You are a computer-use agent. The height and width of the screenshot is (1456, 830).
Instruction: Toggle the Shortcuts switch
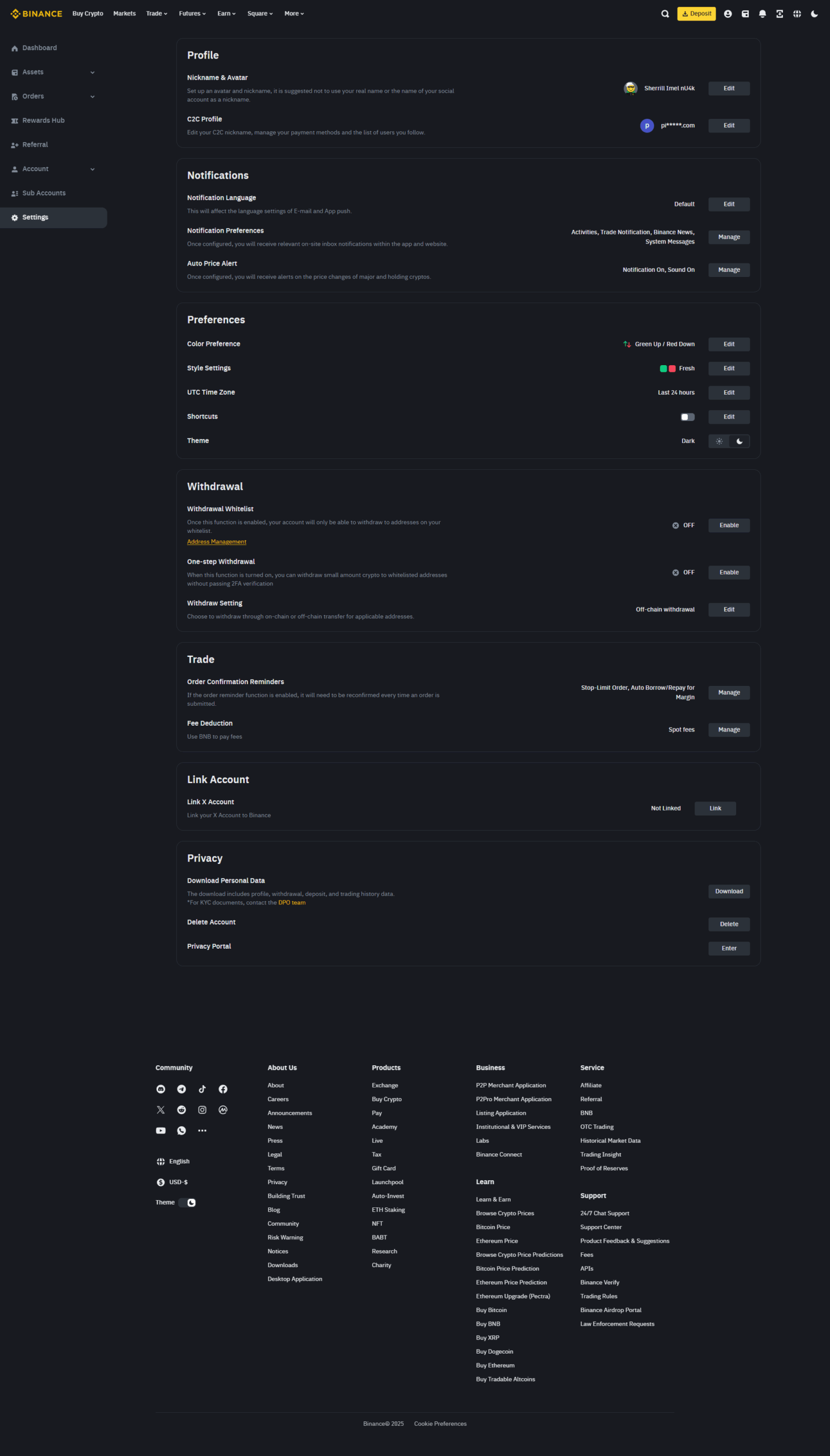[687, 416]
